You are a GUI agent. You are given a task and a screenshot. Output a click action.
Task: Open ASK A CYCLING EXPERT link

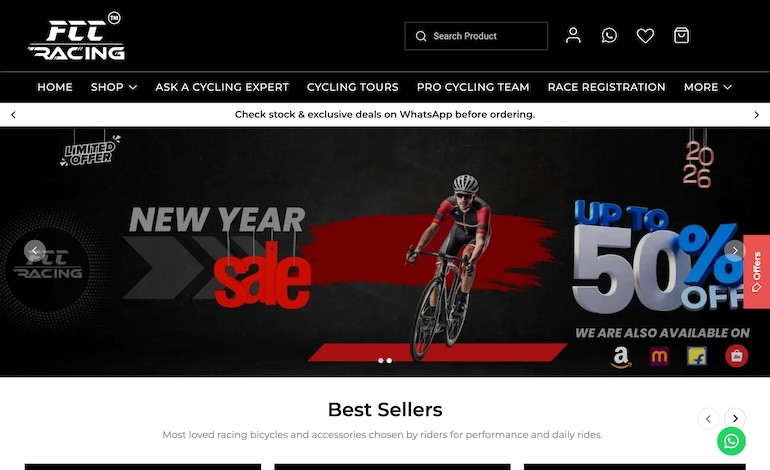point(222,87)
